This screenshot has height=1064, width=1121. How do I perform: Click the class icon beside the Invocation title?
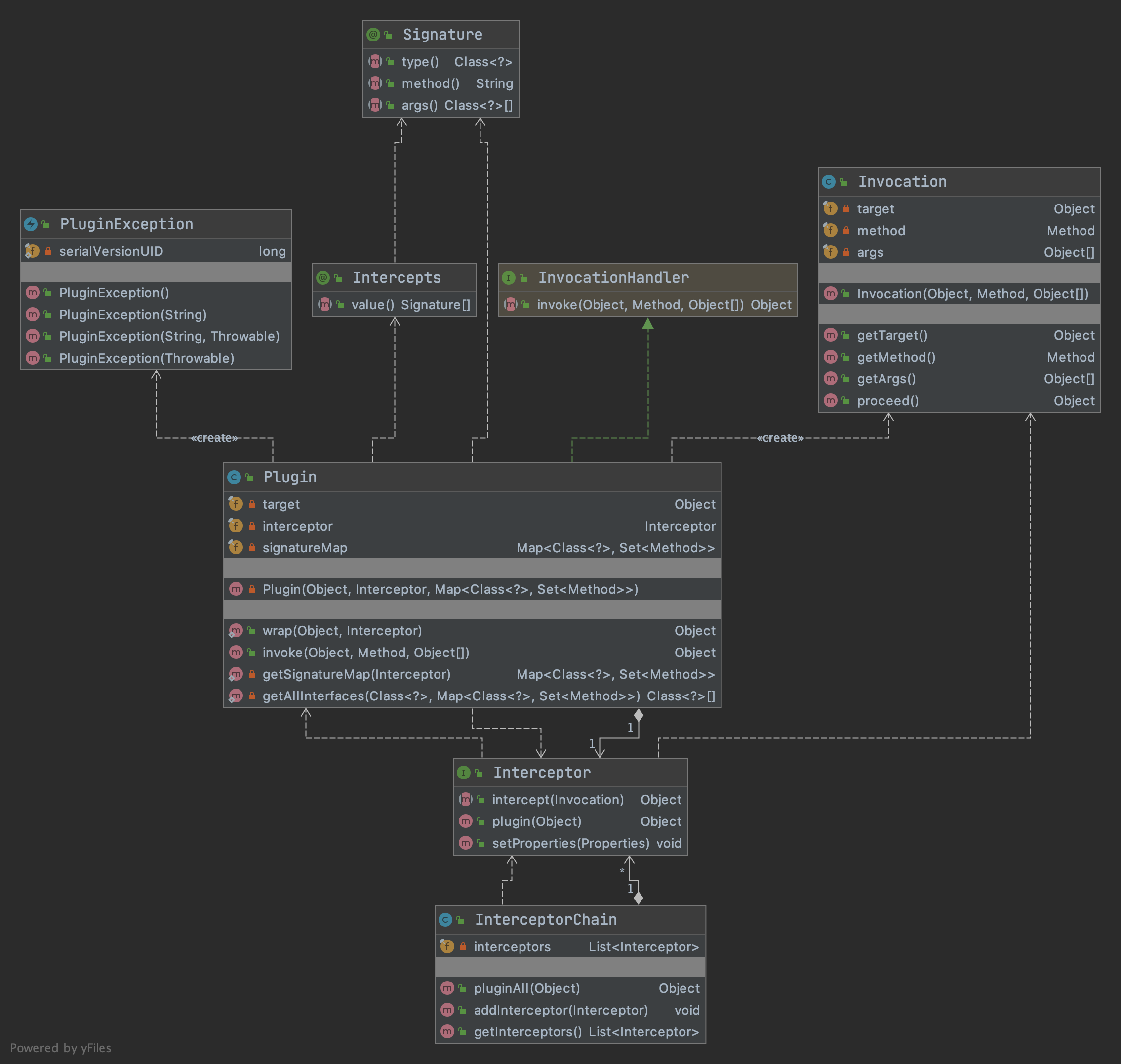click(x=829, y=181)
